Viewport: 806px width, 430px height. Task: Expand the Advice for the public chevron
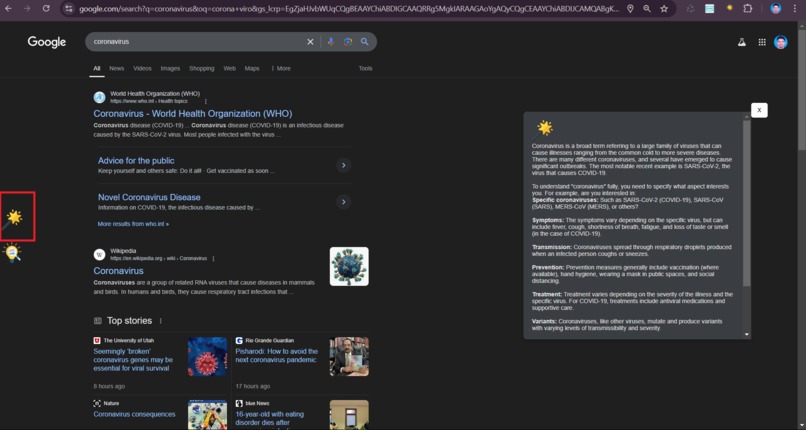343,165
